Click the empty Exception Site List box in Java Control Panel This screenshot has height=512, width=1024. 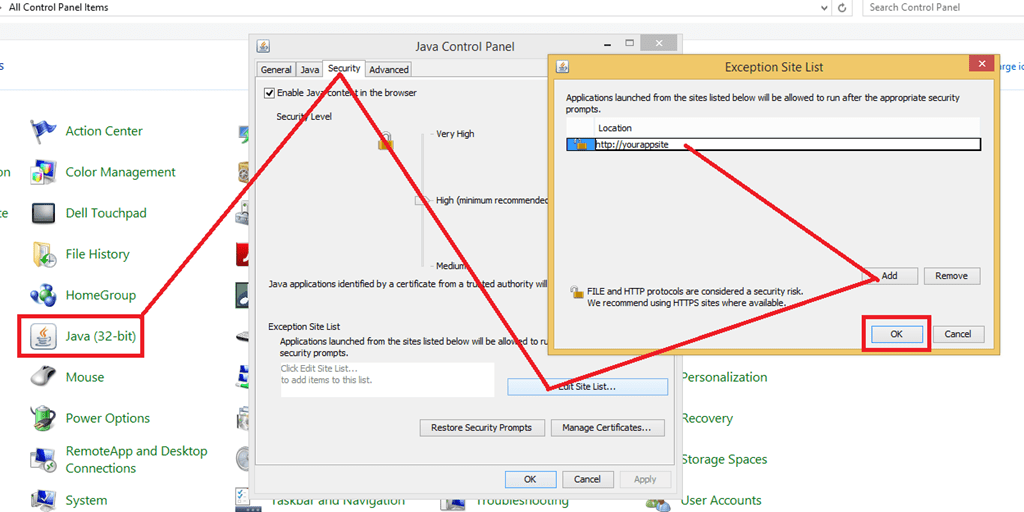[x=388, y=380]
